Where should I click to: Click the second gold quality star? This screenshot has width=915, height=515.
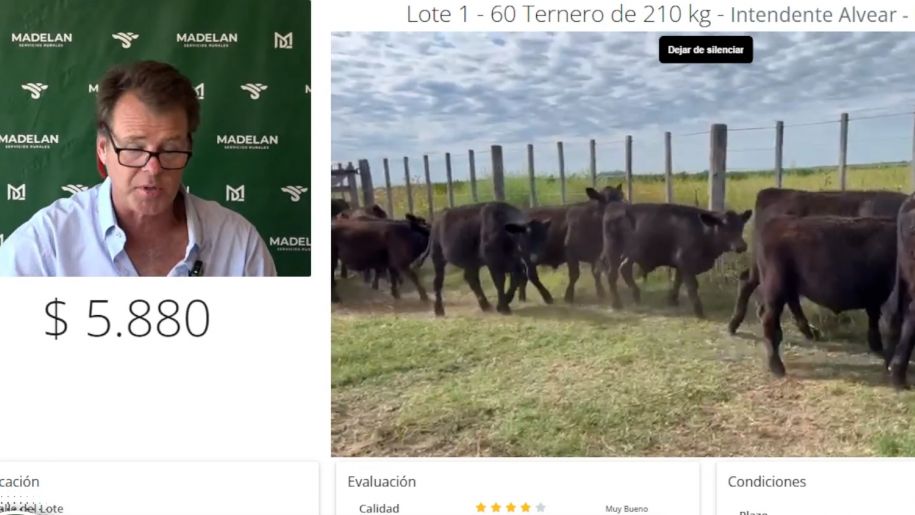click(496, 507)
